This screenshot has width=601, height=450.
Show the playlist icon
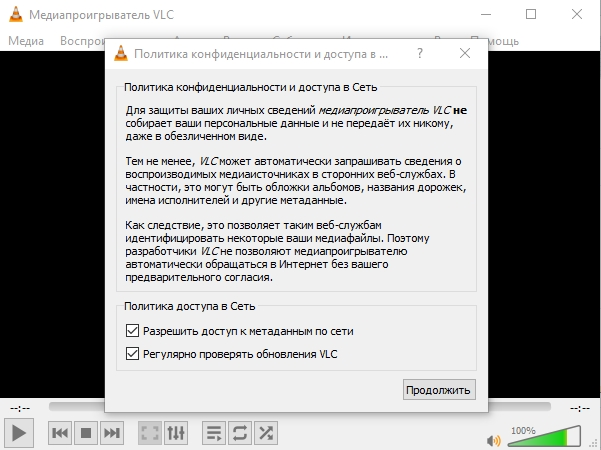point(213,433)
